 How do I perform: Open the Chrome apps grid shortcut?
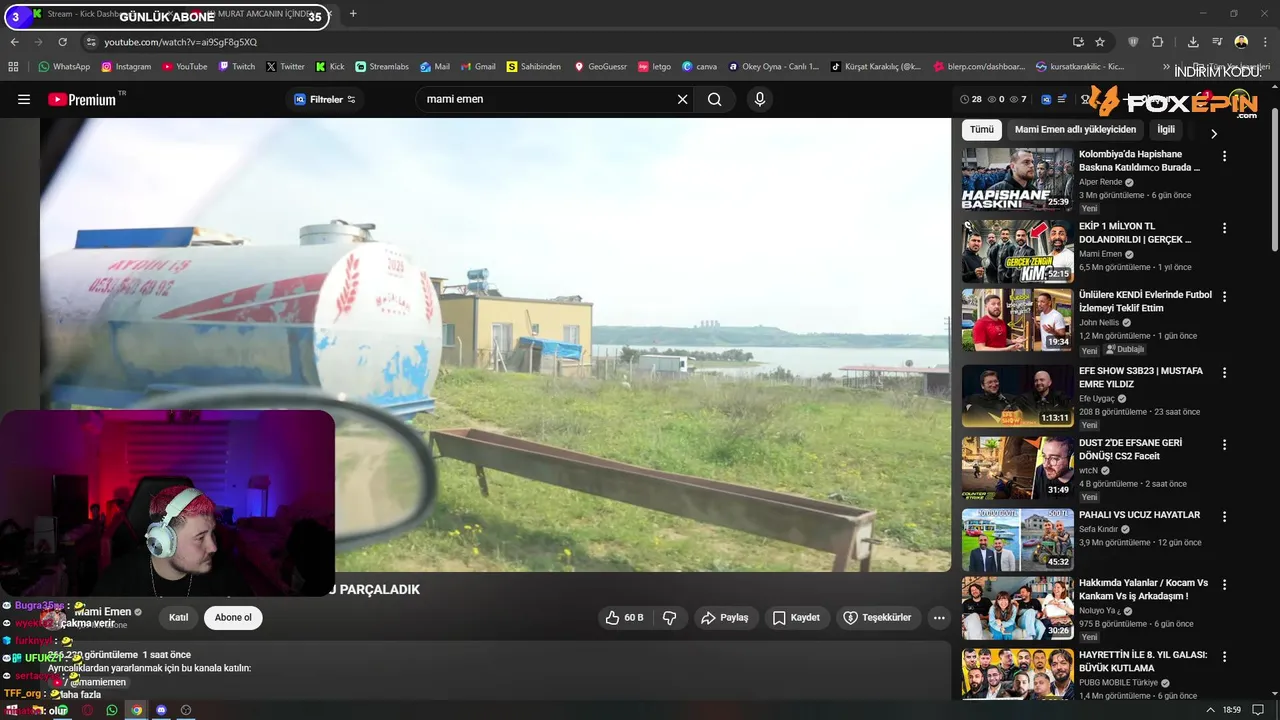[x=13, y=67]
